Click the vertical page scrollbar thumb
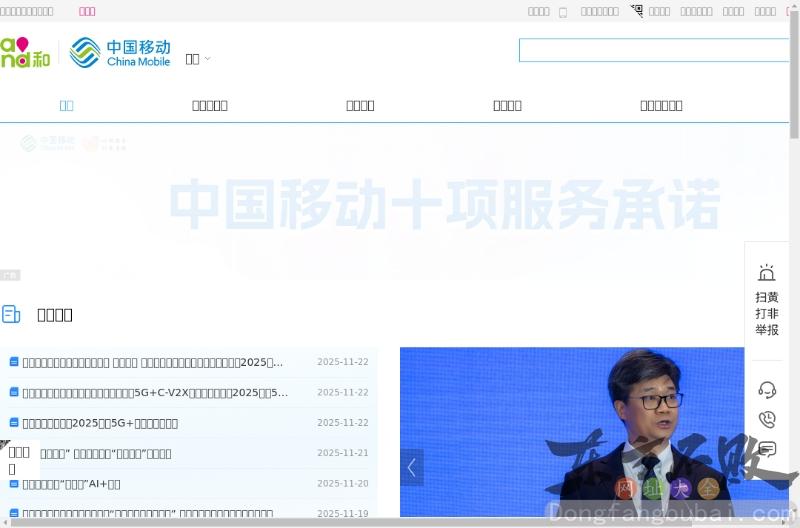 tap(794, 74)
